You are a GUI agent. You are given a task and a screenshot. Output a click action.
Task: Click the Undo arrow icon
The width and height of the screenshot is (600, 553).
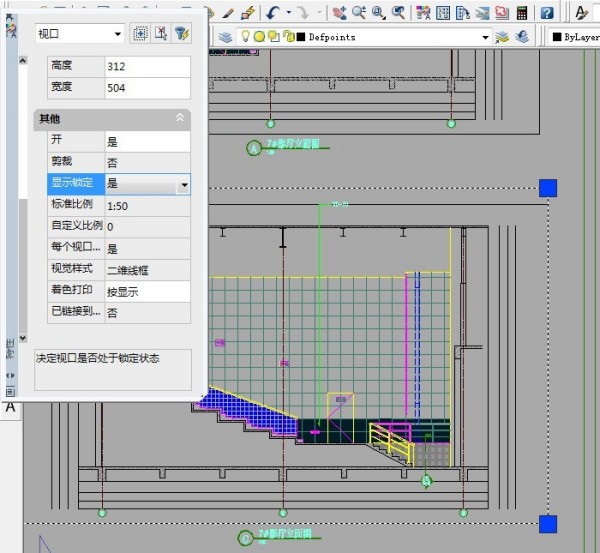pos(273,13)
